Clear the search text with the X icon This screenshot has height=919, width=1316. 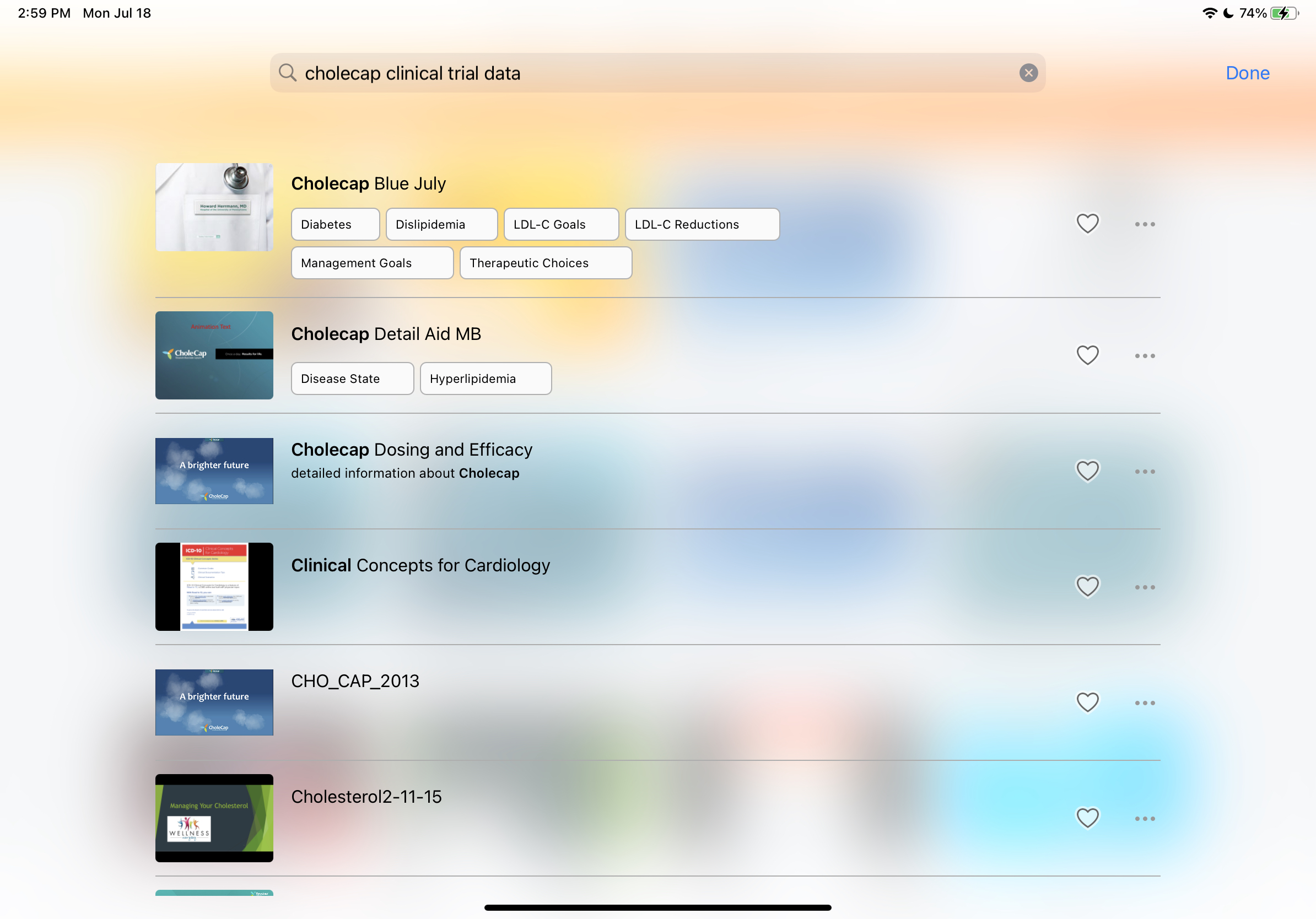coord(1028,73)
